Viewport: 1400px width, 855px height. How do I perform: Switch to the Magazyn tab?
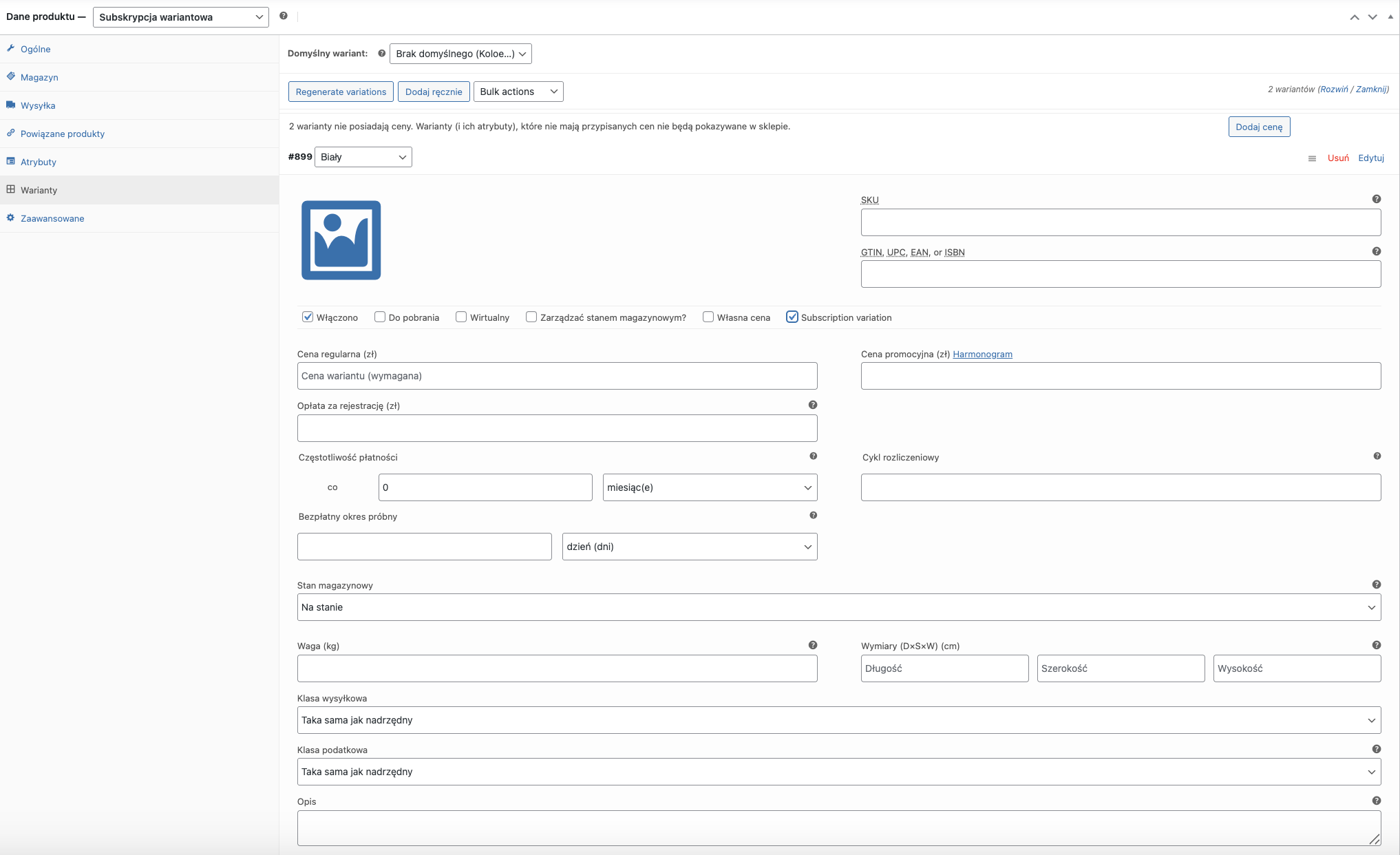coord(39,77)
